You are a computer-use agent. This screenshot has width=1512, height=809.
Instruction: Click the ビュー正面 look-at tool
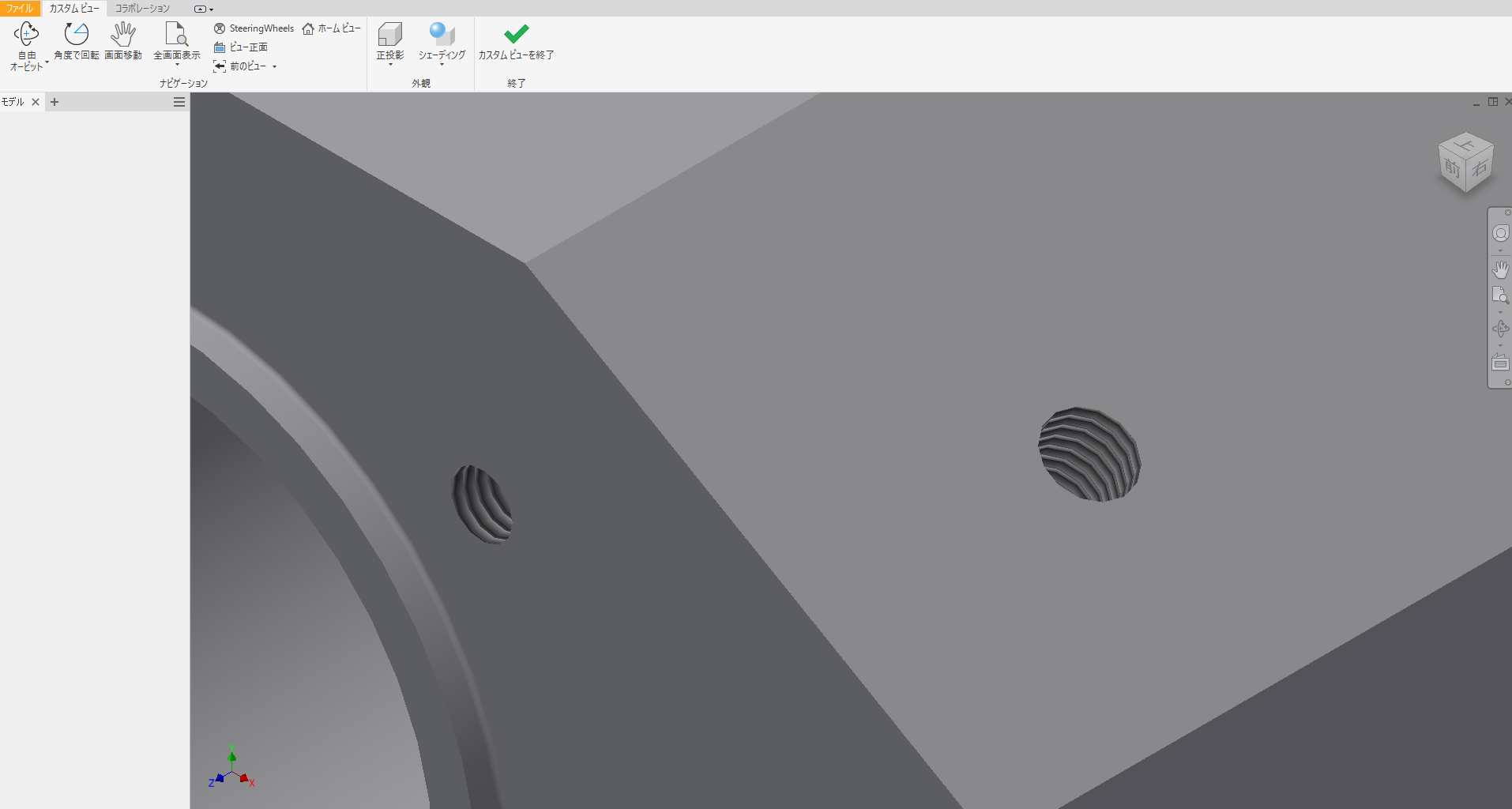pos(241,47)
